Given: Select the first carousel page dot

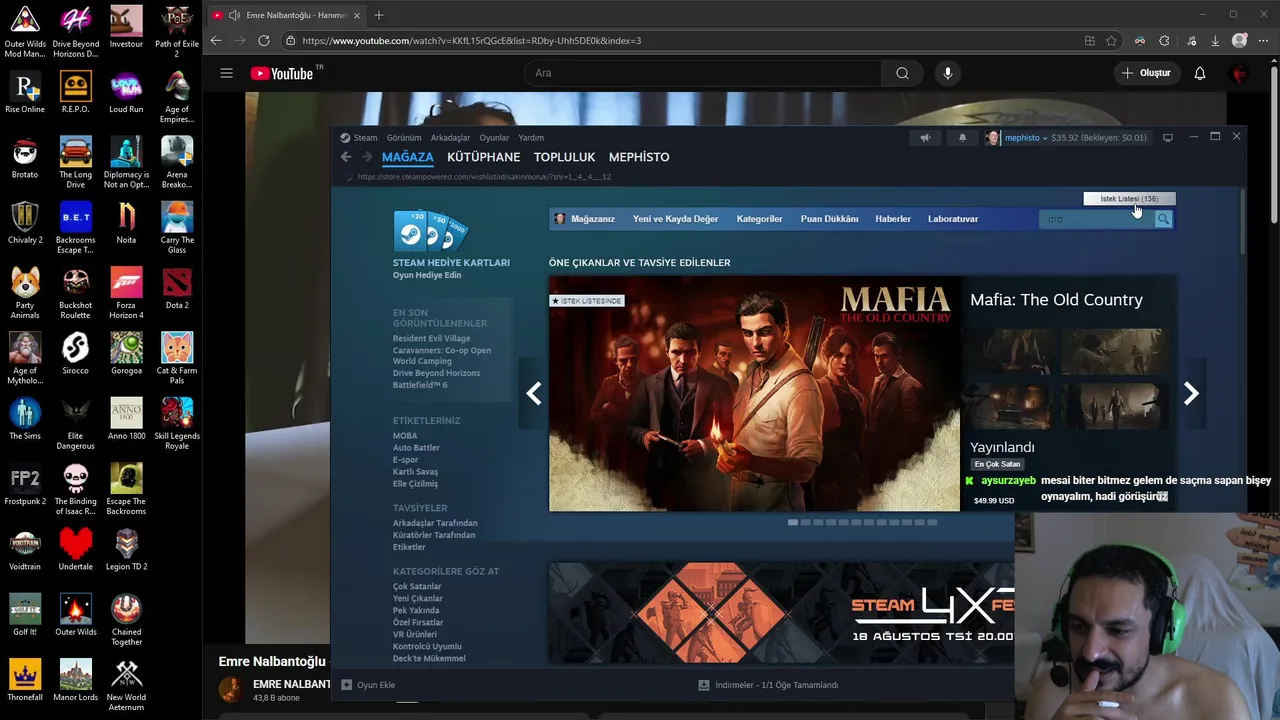Looking at the screenshot, I should tap(793, 522).
